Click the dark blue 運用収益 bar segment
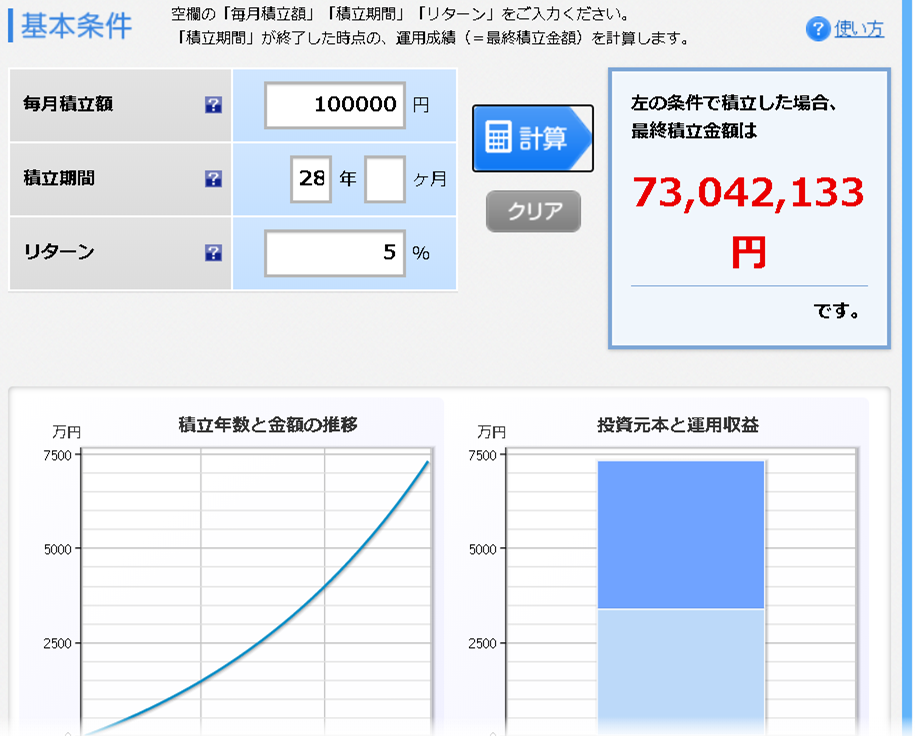This screenshot has height=736, width=915. 681,535
